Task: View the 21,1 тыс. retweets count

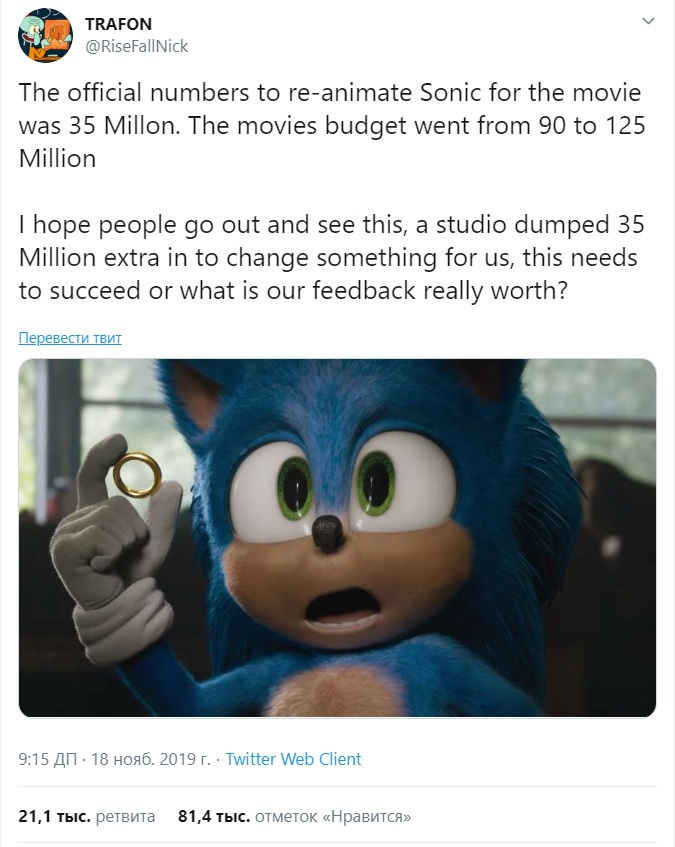Action: point(54,816)
